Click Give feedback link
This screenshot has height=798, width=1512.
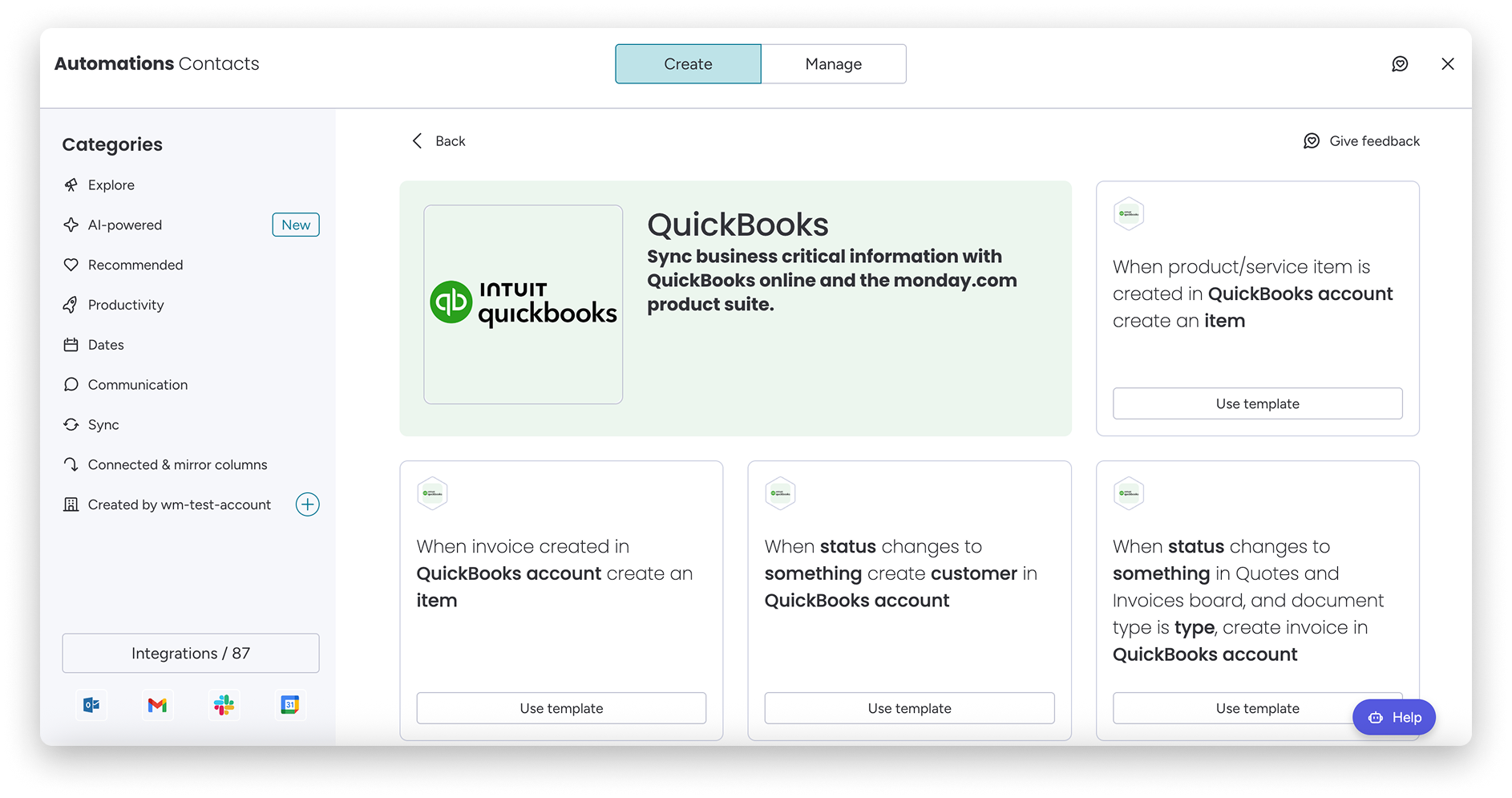coord(1361,141)
